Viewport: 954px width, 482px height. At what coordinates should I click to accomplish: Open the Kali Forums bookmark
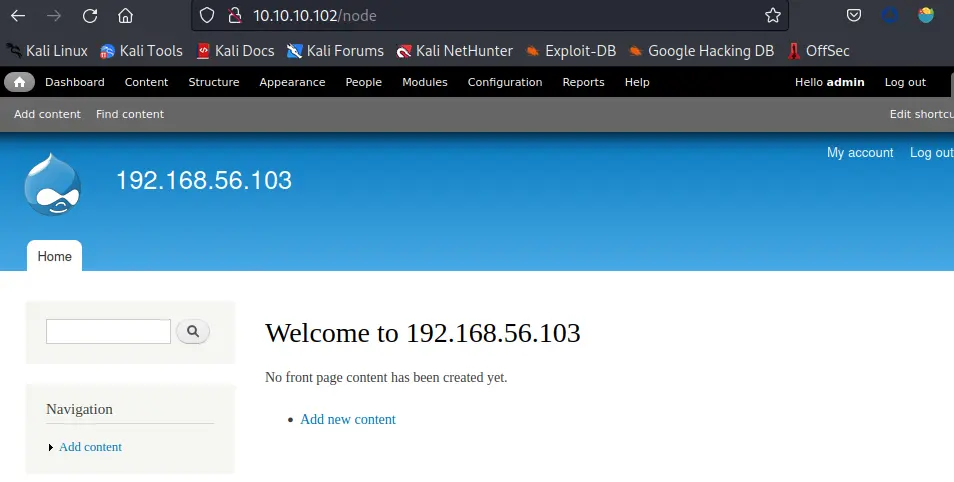335,51
